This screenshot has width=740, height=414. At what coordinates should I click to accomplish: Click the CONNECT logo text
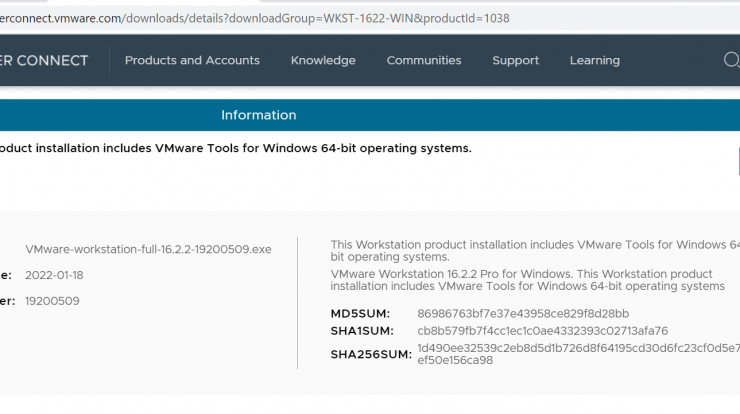pos(44,60)
